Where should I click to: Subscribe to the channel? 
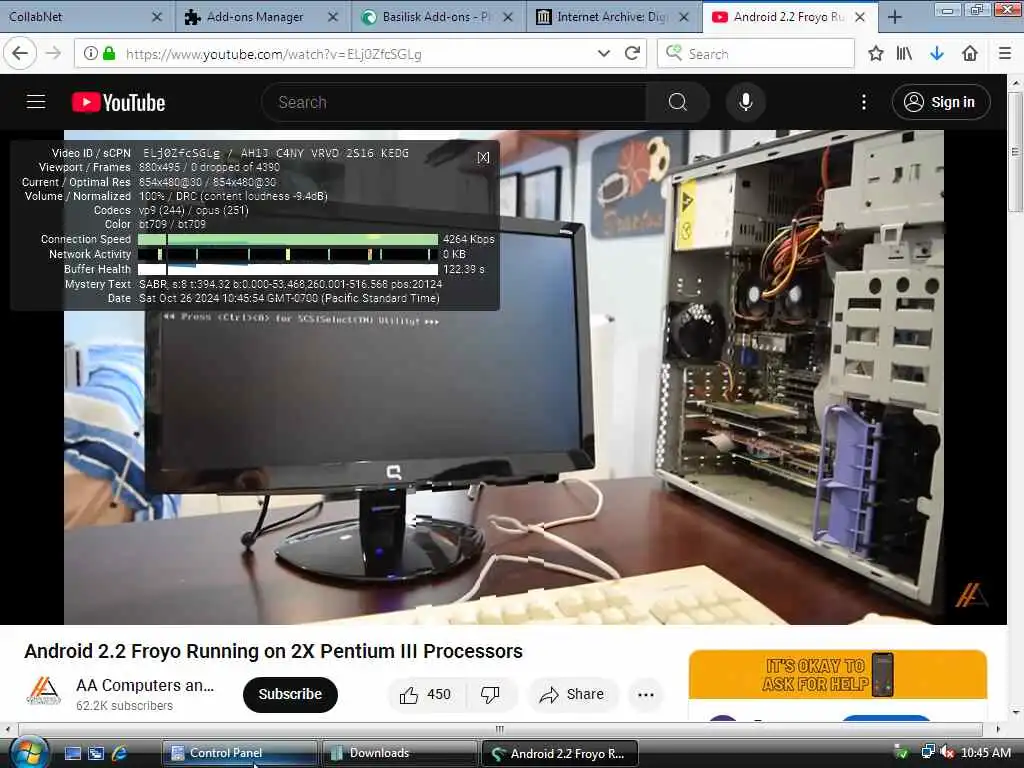point(290,694)
